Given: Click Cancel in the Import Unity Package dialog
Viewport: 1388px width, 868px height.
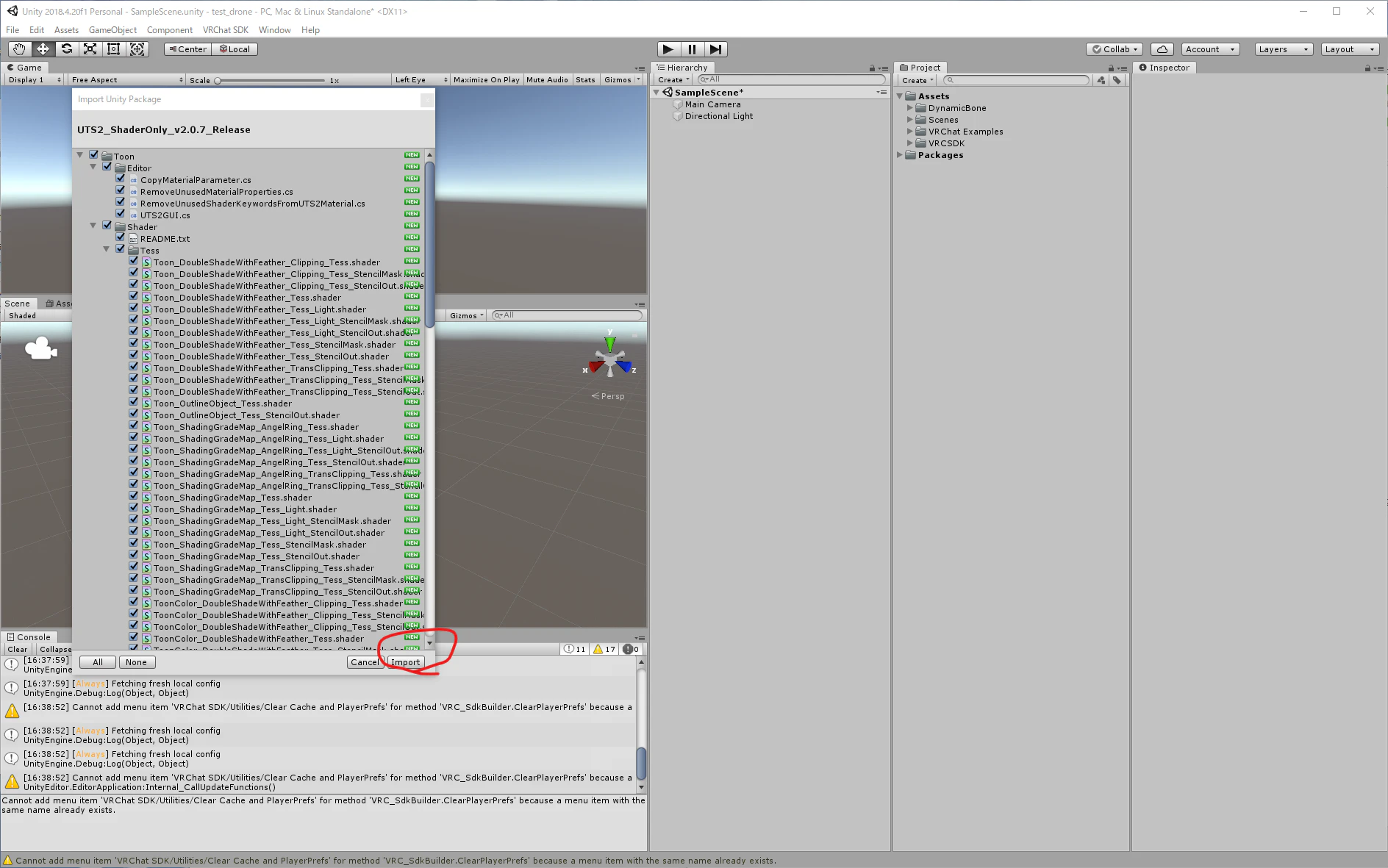Looking at the screenshot, I should click(x=365, y=662).
